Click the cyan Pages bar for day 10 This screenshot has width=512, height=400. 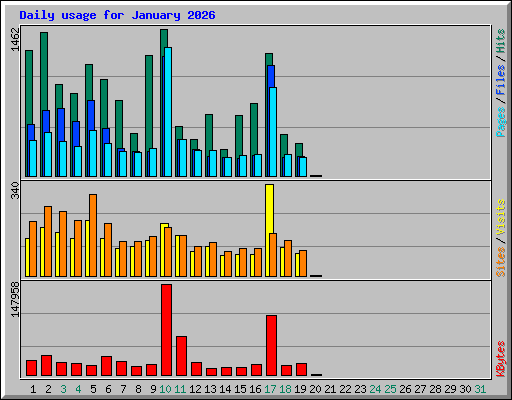[168, 112]
